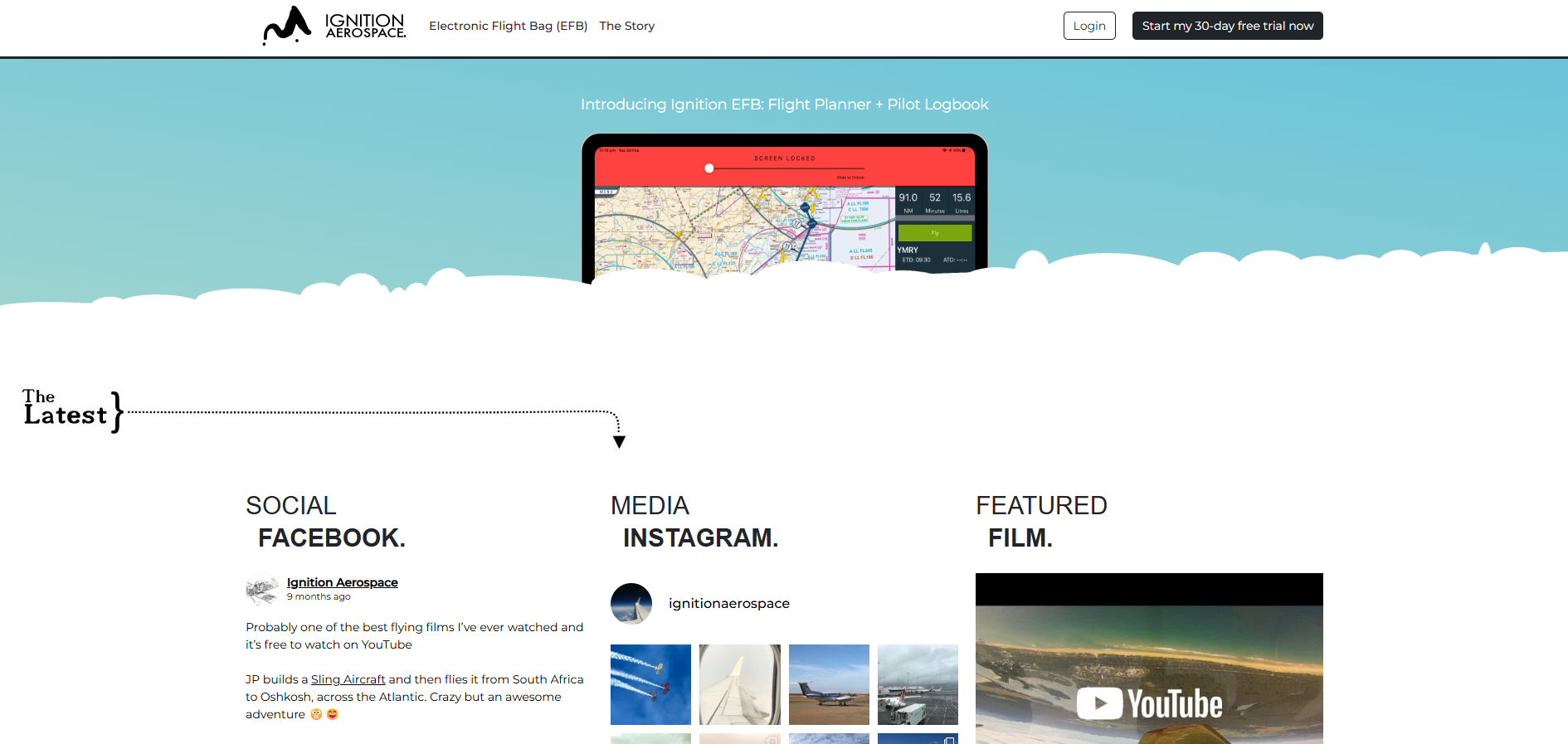Viewport: 1568px width, 744px height.
Task: Open Instagram photo of airport apron with vehicles
Action: (918, 685)
